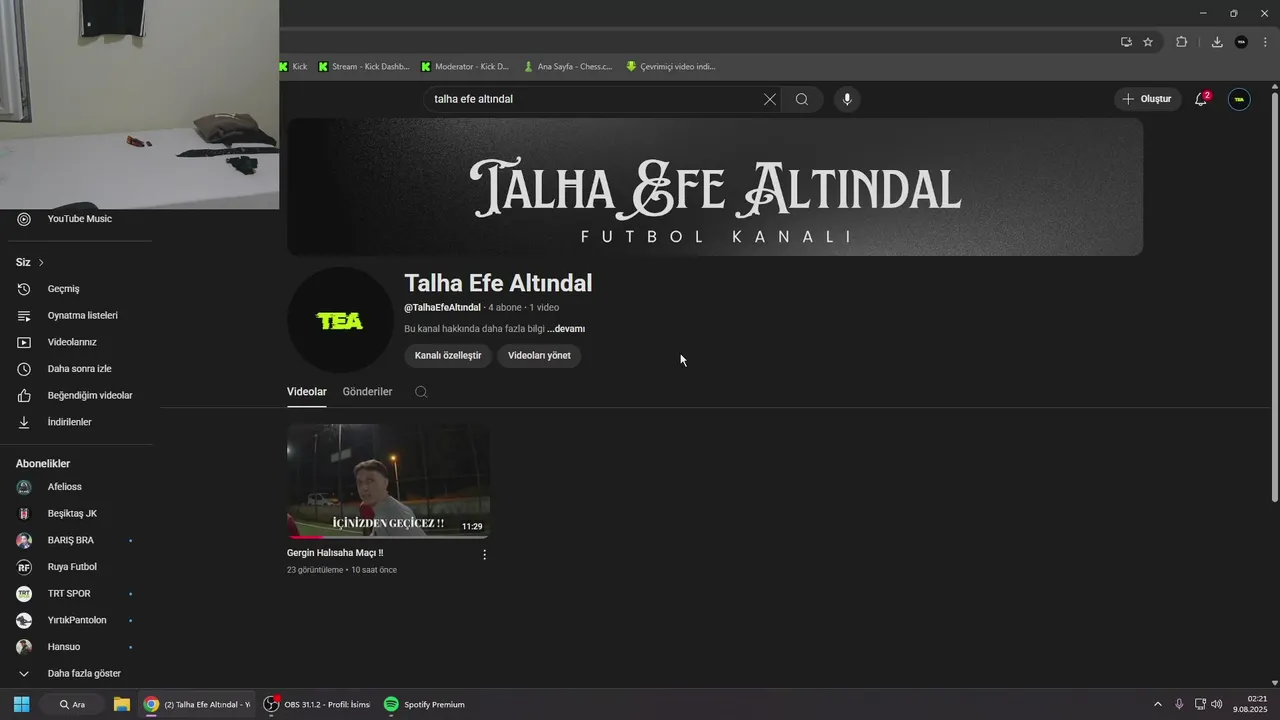Switch to Spotify Premium taskbar window
Screen dimensions: 1280x720
(425, 704)
